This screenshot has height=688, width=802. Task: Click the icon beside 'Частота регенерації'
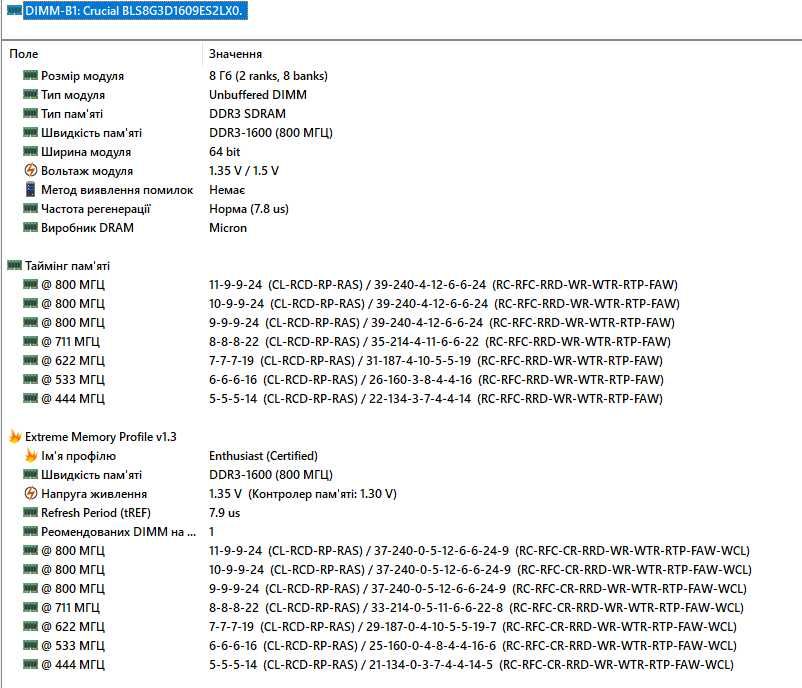click(x=31, y=208)
